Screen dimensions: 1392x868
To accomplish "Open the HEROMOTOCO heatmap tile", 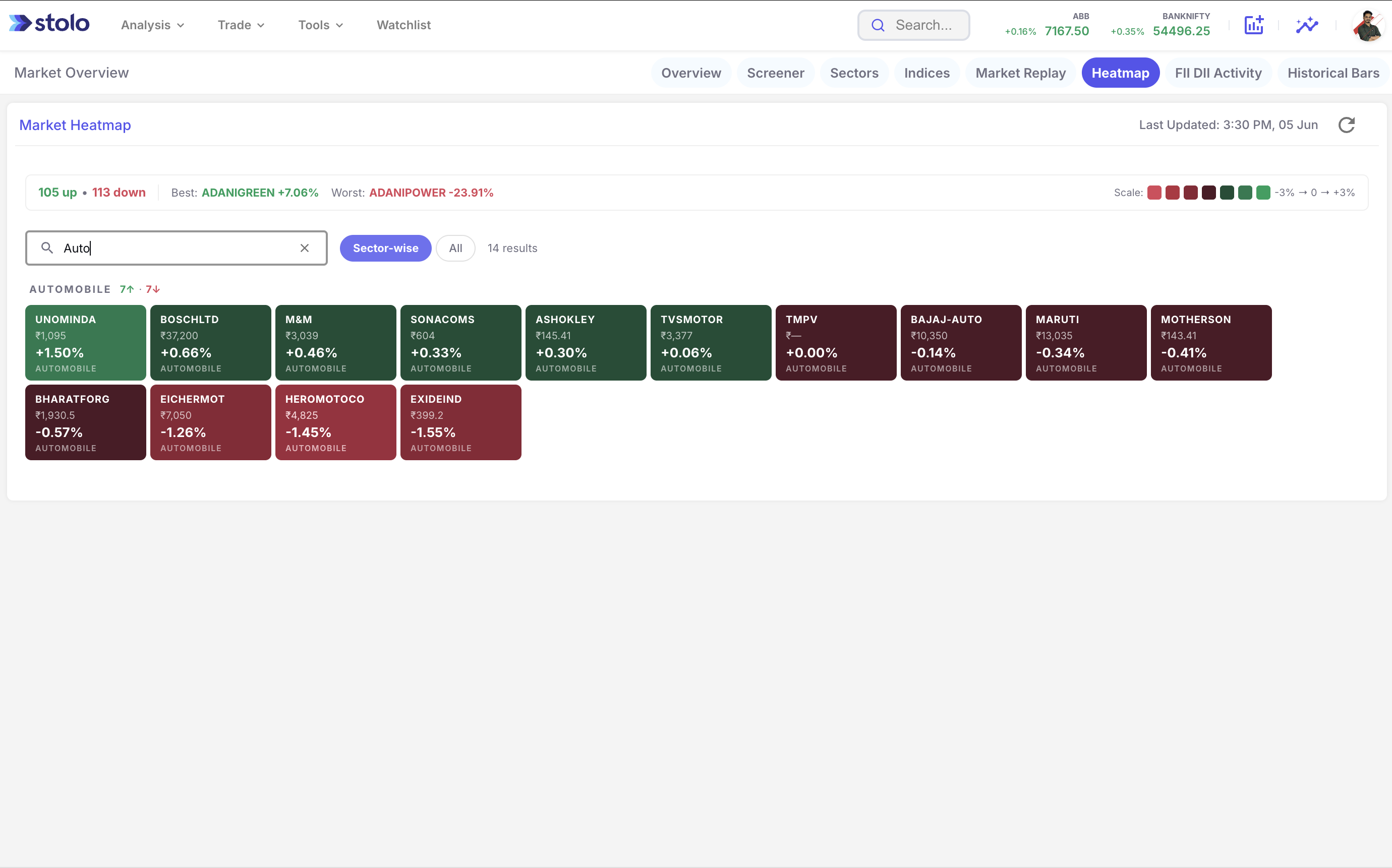I will [x=336, y=422].
